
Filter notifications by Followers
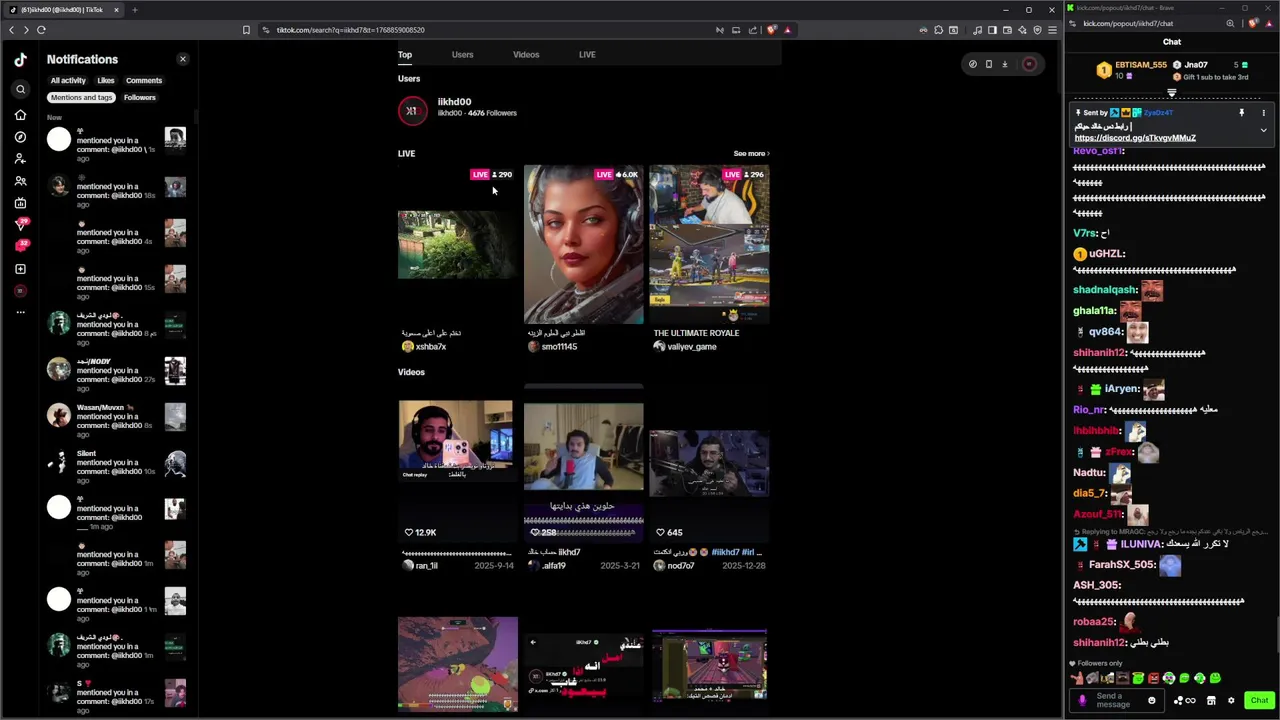click(x=140, y=97)
